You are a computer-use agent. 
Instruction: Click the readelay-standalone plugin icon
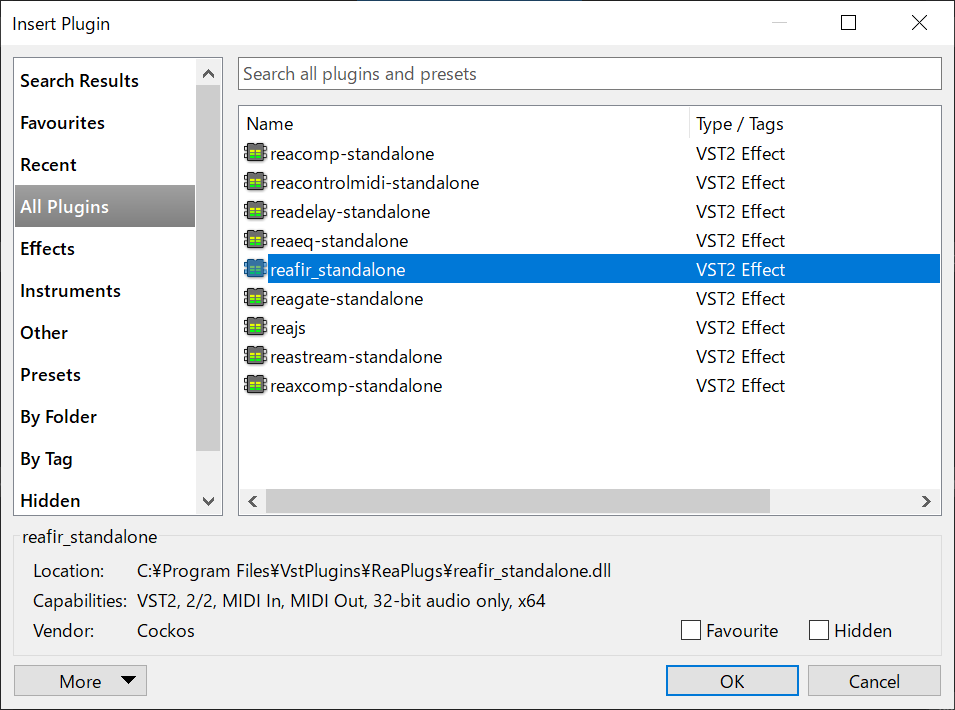pos(256,212)
